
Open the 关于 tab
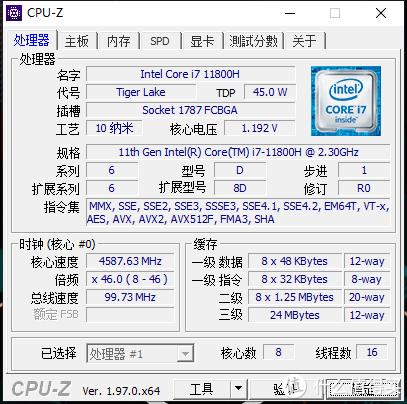[304, 41]
